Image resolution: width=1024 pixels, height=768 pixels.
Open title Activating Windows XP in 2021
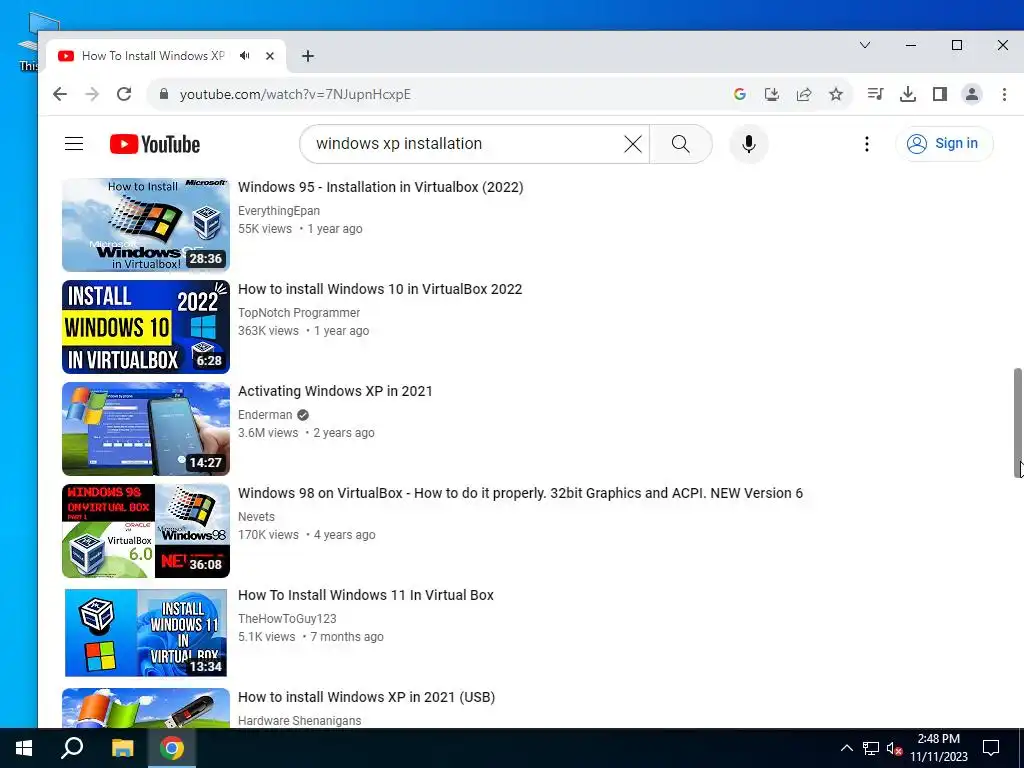pyautogui.click(x=335, y=391)
